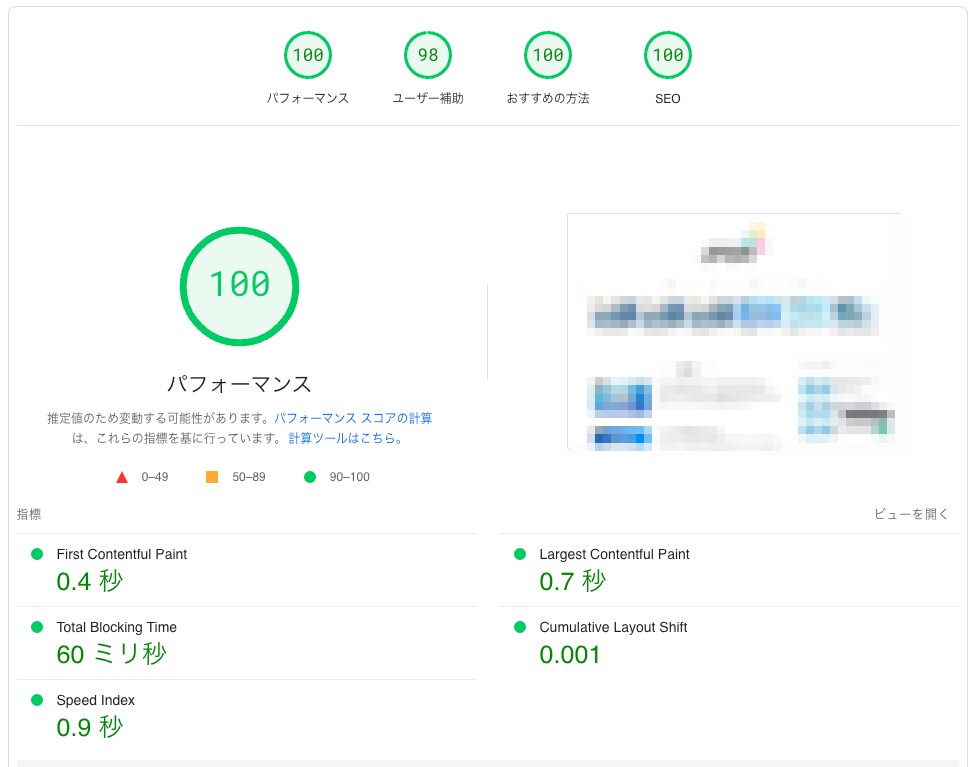Viewport: 978px width, 767px height.
Task: Open the 計算ツールはこちら link
Action: (x=345, y=438)
